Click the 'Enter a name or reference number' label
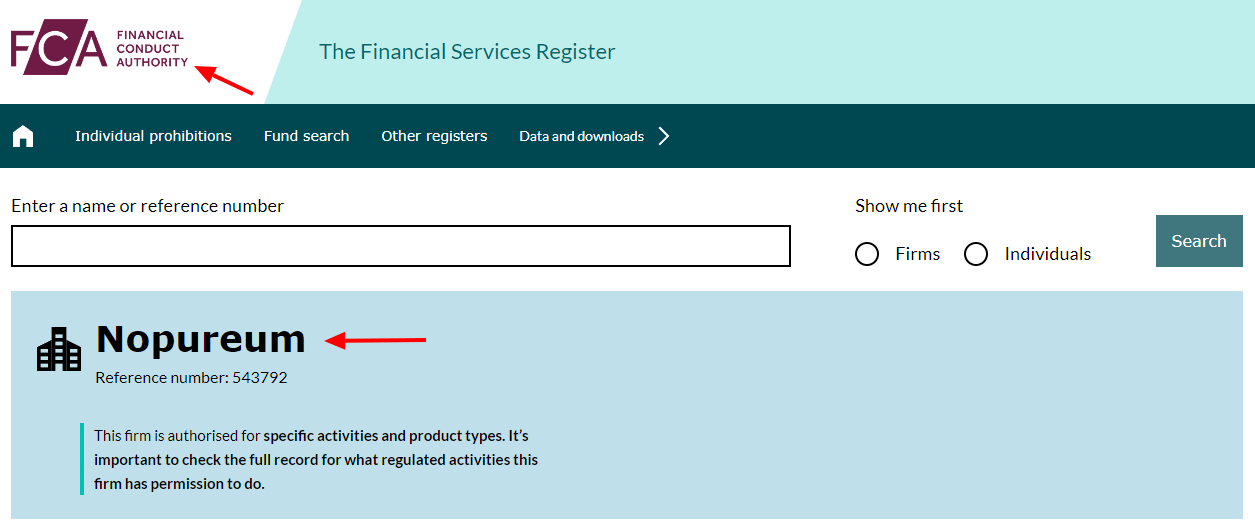Screen dimensions: 1255x527 [148, 206]
